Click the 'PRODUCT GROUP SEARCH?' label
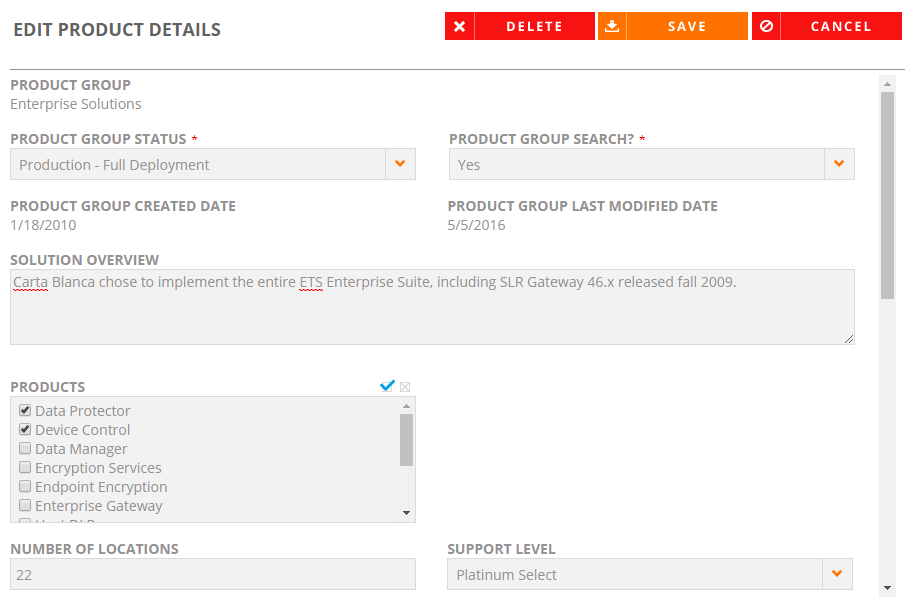This screenshot has height=600, width=913. (x=542, y=139)
